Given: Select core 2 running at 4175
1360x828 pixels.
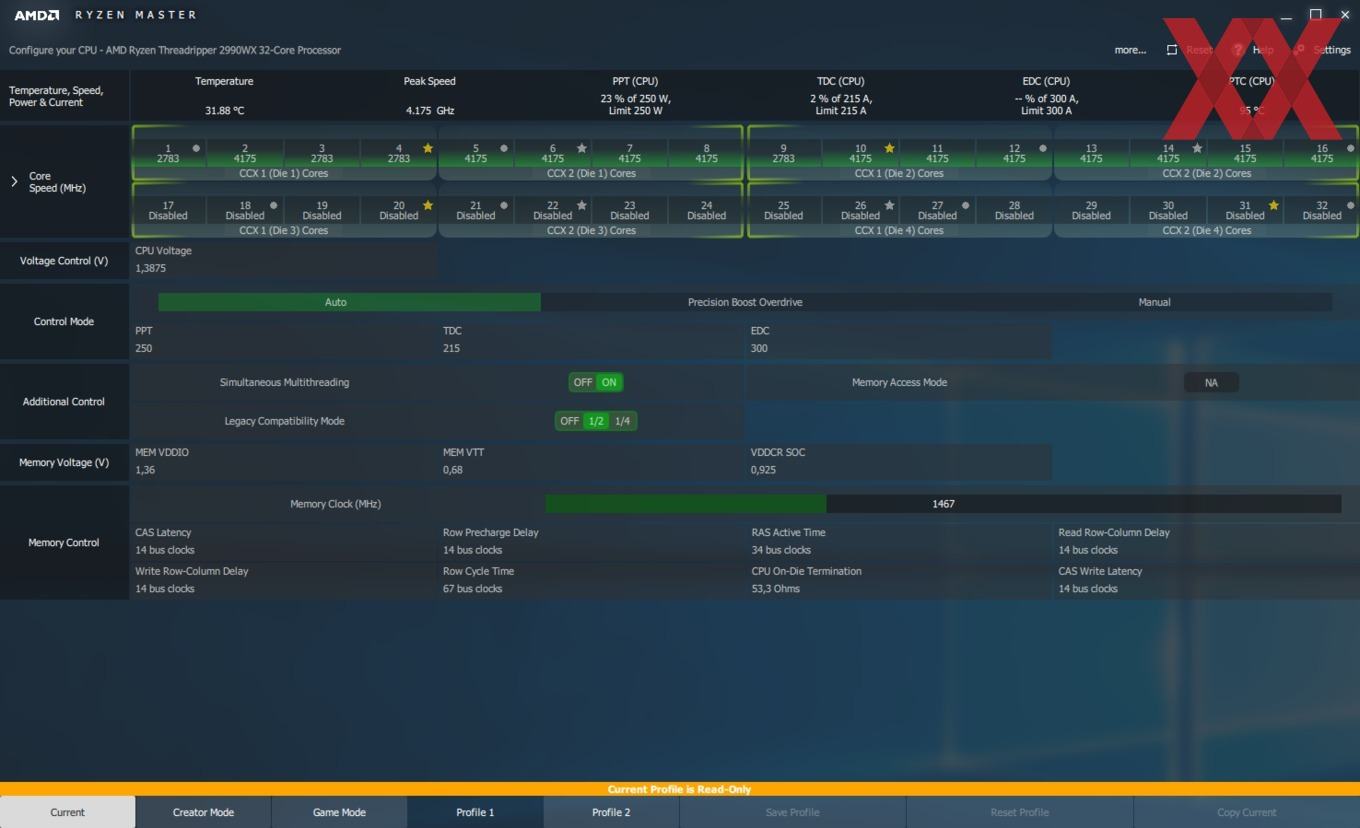Looking at the screenshot, I should point(245,153).
